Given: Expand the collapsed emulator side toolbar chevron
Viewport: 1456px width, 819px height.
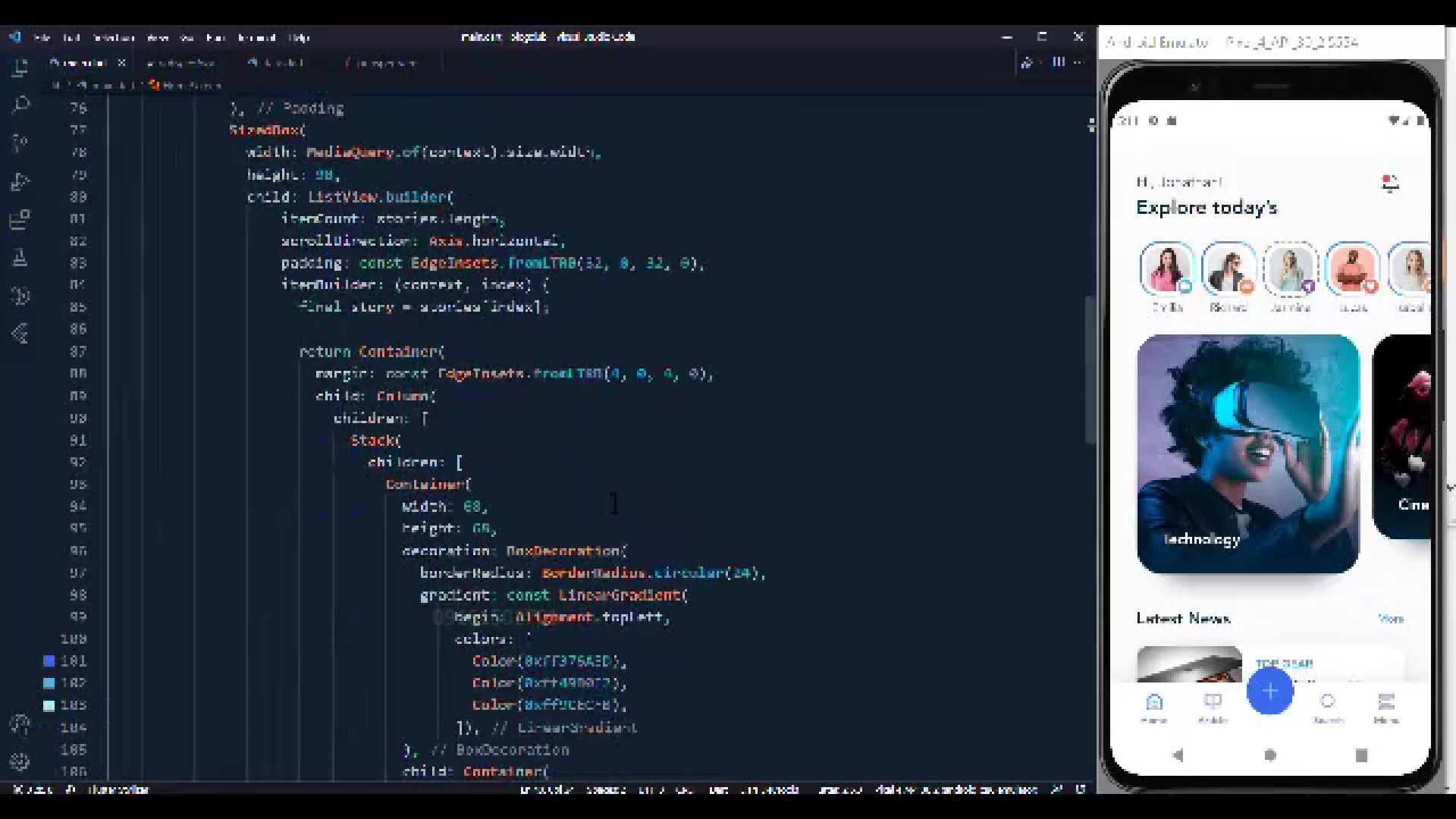Looking at the screenshot, I should coord(1450,488).
